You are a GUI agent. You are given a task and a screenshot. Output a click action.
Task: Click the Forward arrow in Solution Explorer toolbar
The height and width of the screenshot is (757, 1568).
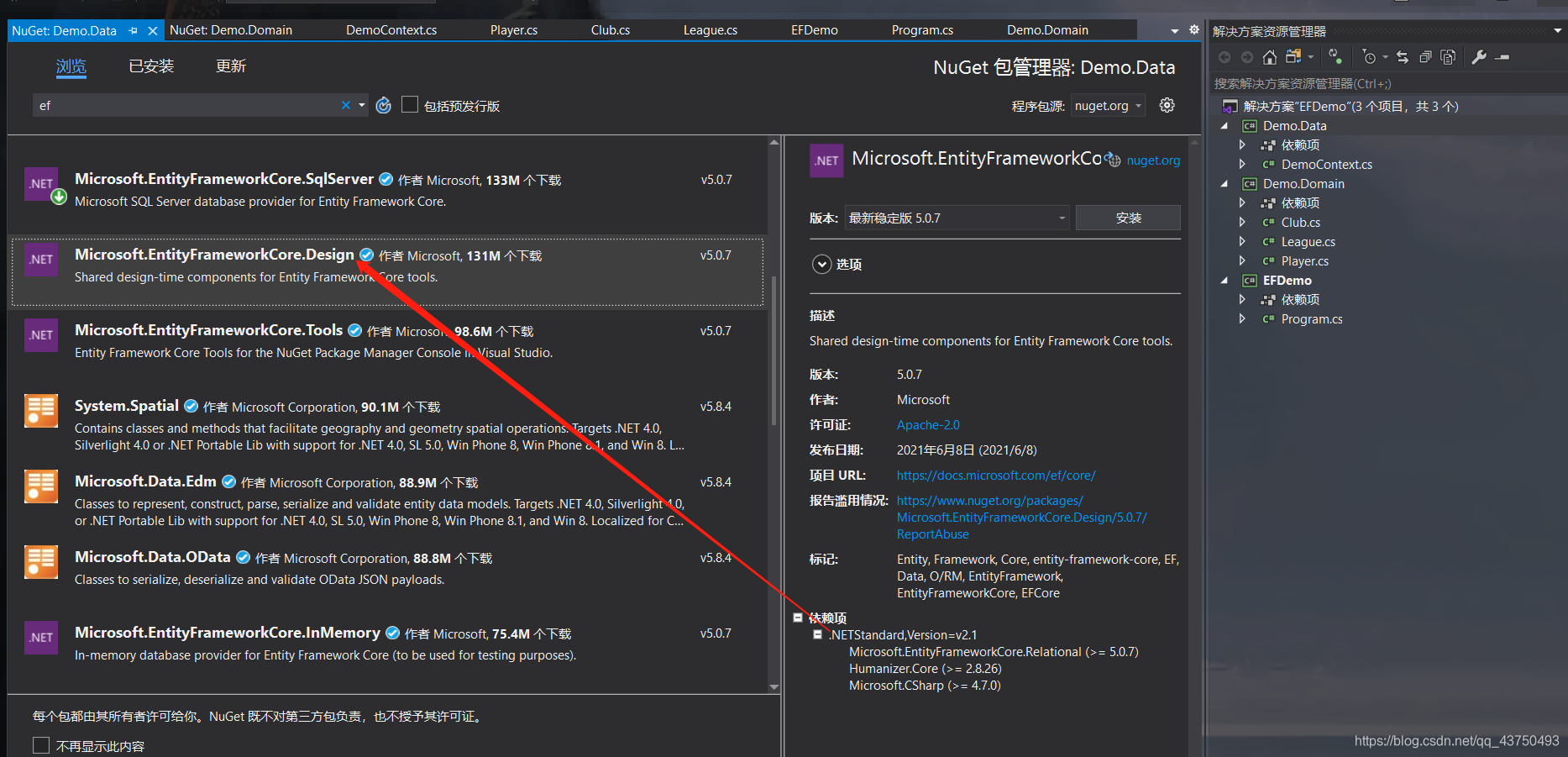1247,57
